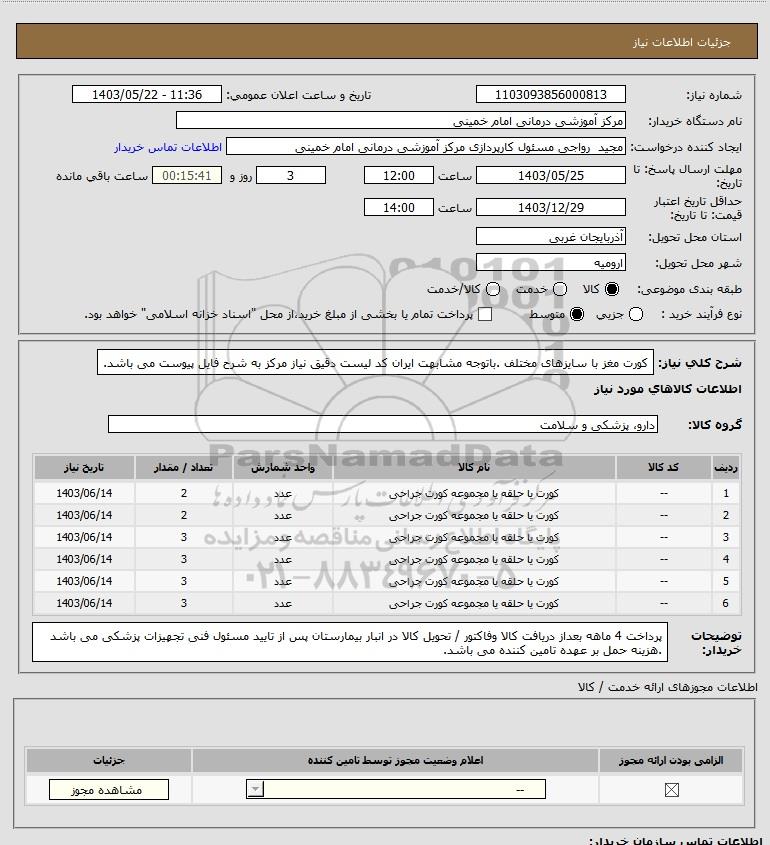Select row 1 in the goods table

[x=387, y=493]
